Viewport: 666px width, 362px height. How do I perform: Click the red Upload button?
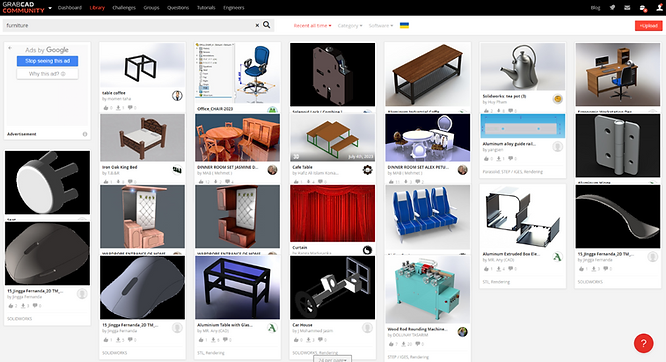click(x=649, y=25)
